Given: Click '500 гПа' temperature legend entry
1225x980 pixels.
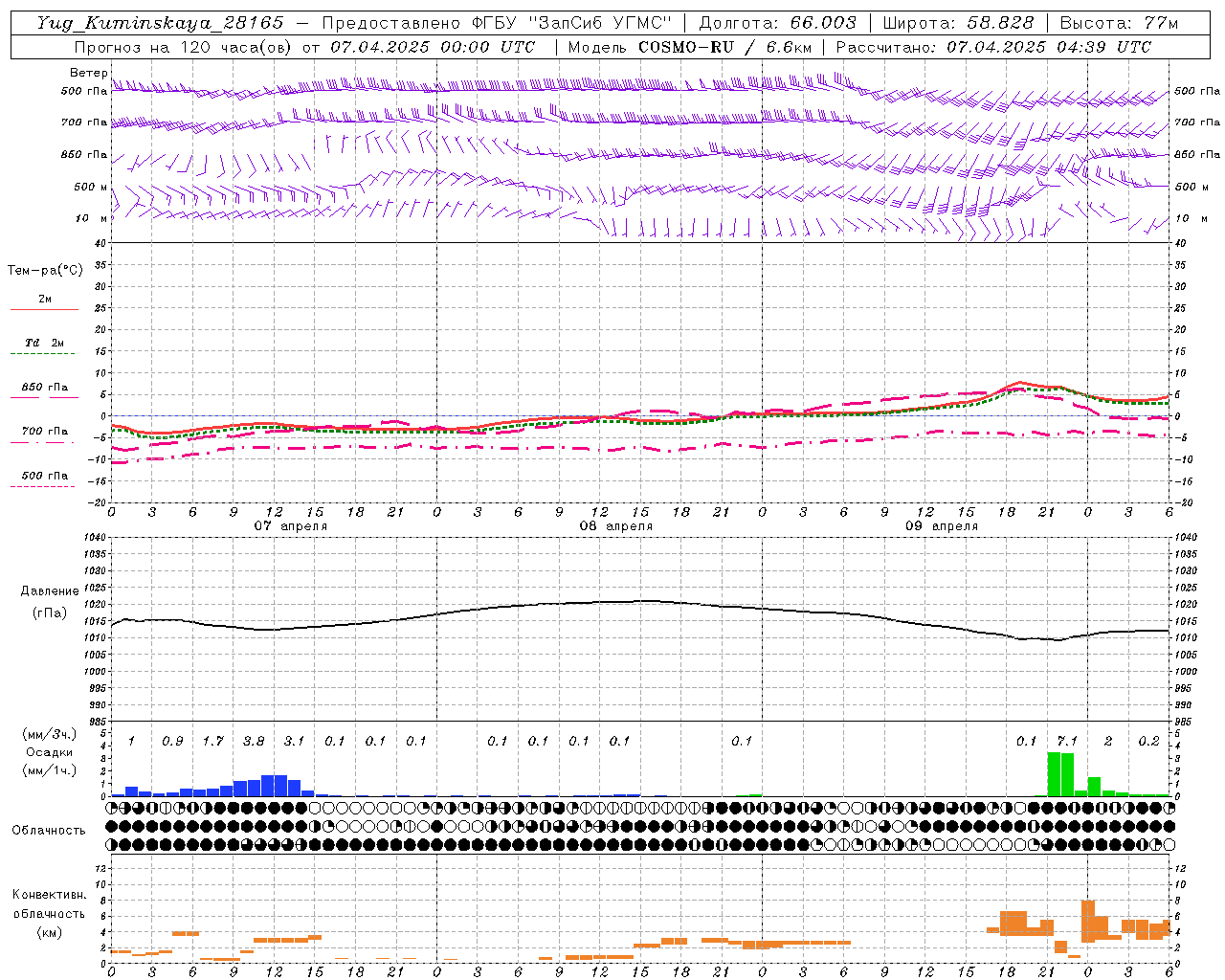Looking at the screenshot, I should (44, 476).
